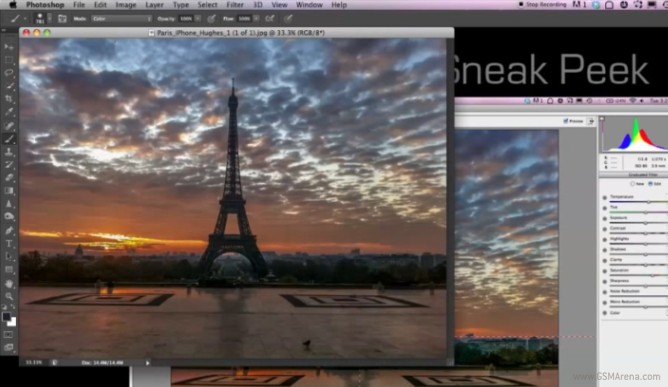Image resolution: width=668 pixels, height=387 pixels.
Task: Select the Move tool
Action: point(9,47)
